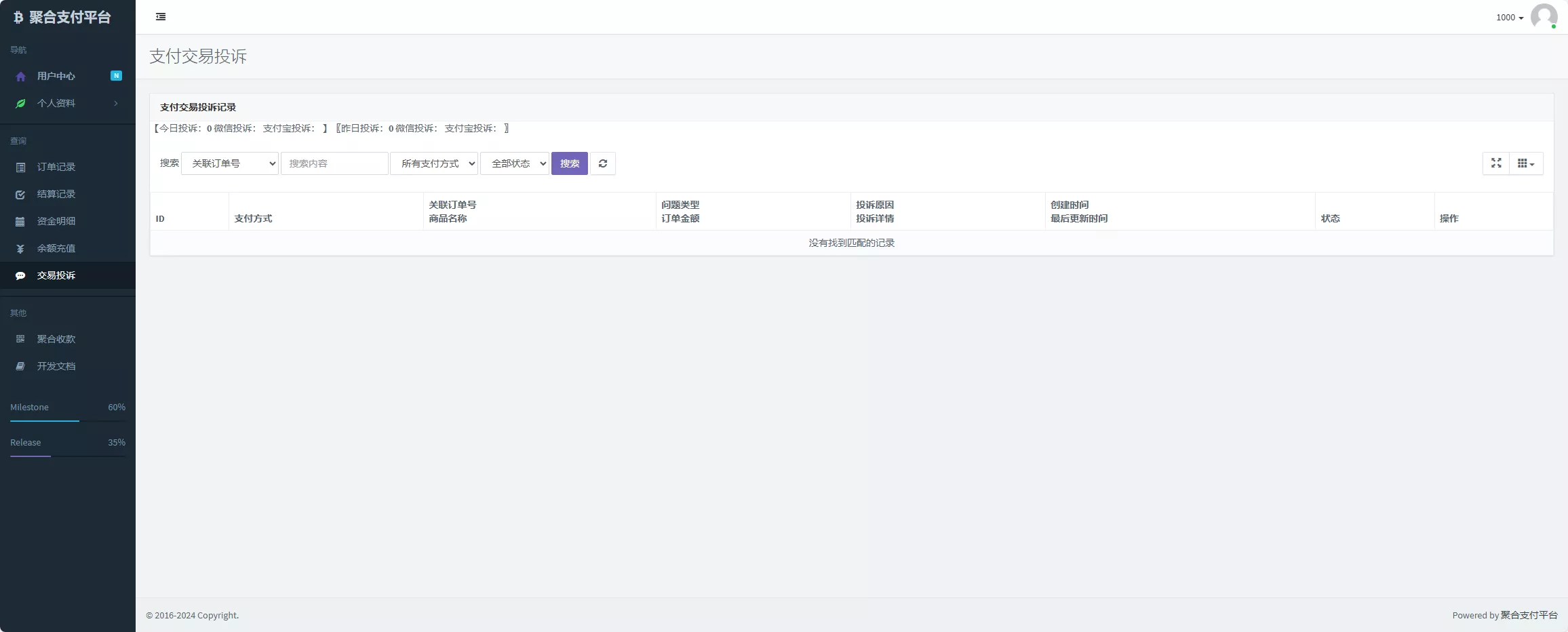Click the book icon beside 开发文档

pyautogui.click(x=20, y=366)
